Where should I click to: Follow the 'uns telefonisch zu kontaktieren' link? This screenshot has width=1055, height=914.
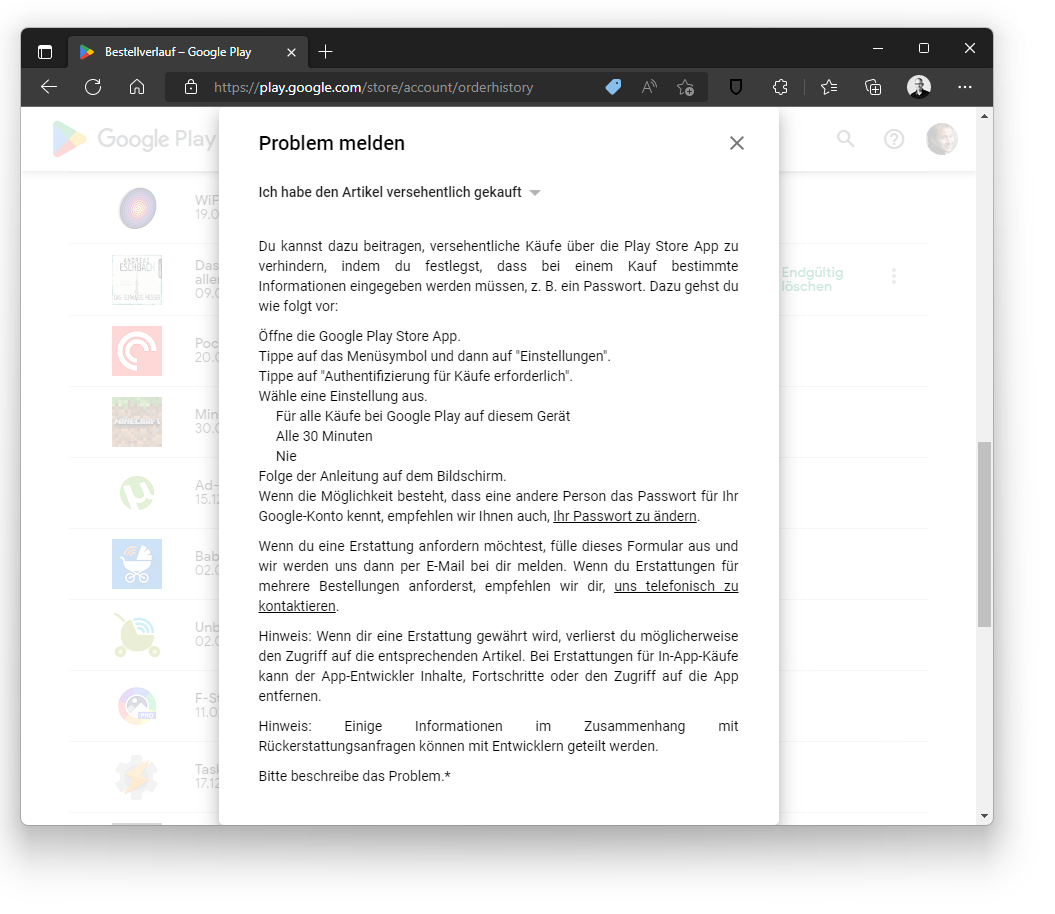point(676,587)
